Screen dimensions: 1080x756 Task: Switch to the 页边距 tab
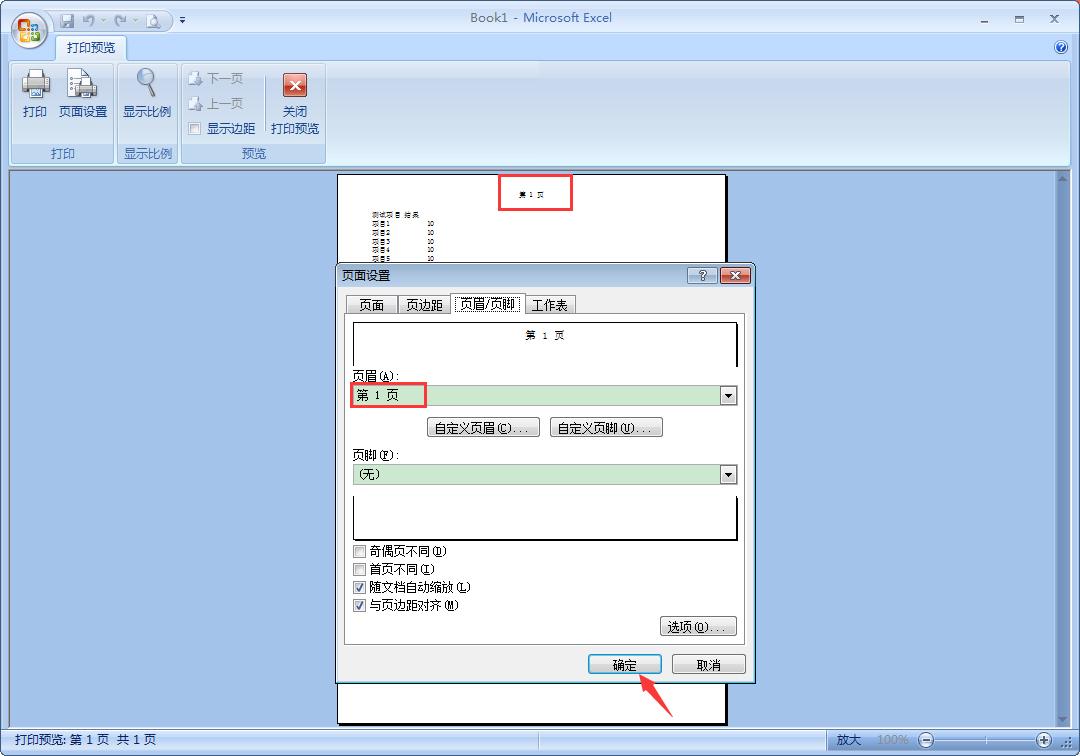pos(424,305)
